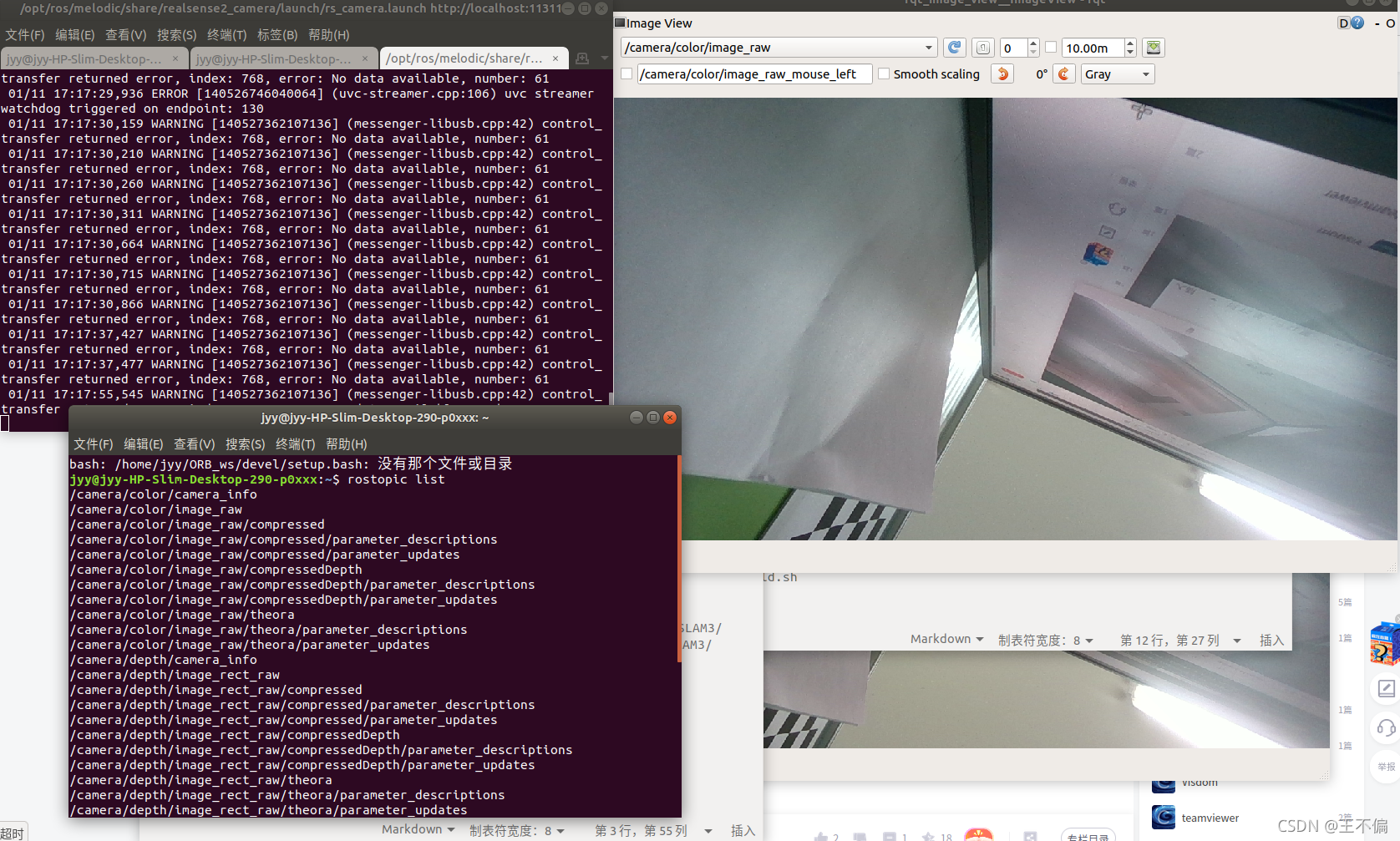Increase the gridlines count spinner from 0
This screenshot has width=1400, height=841.
pos(1033,43)
